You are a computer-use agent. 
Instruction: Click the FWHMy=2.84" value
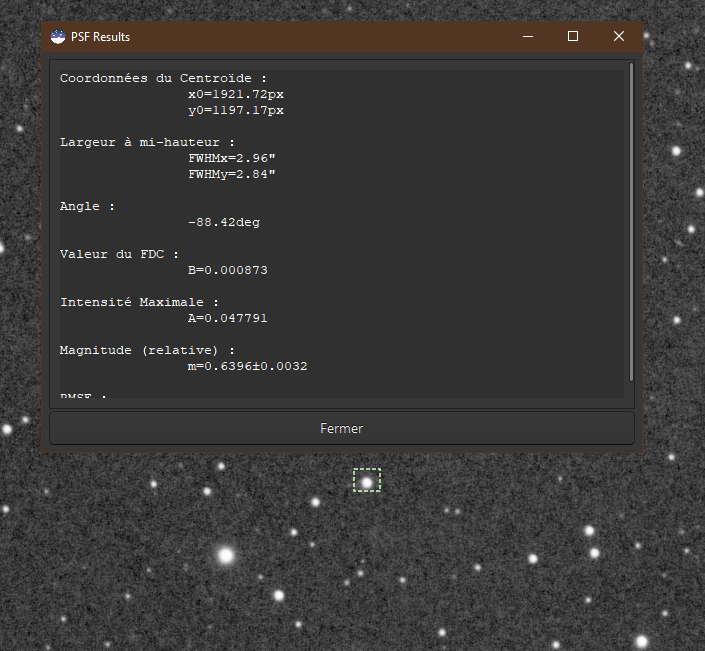232,174
